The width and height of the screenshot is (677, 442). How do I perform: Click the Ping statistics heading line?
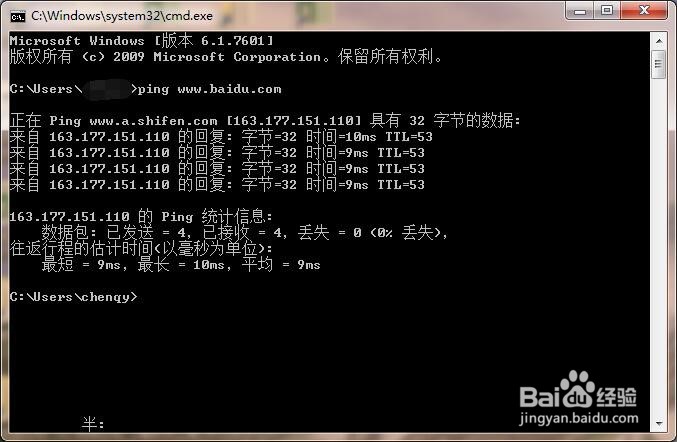[141, 216]
